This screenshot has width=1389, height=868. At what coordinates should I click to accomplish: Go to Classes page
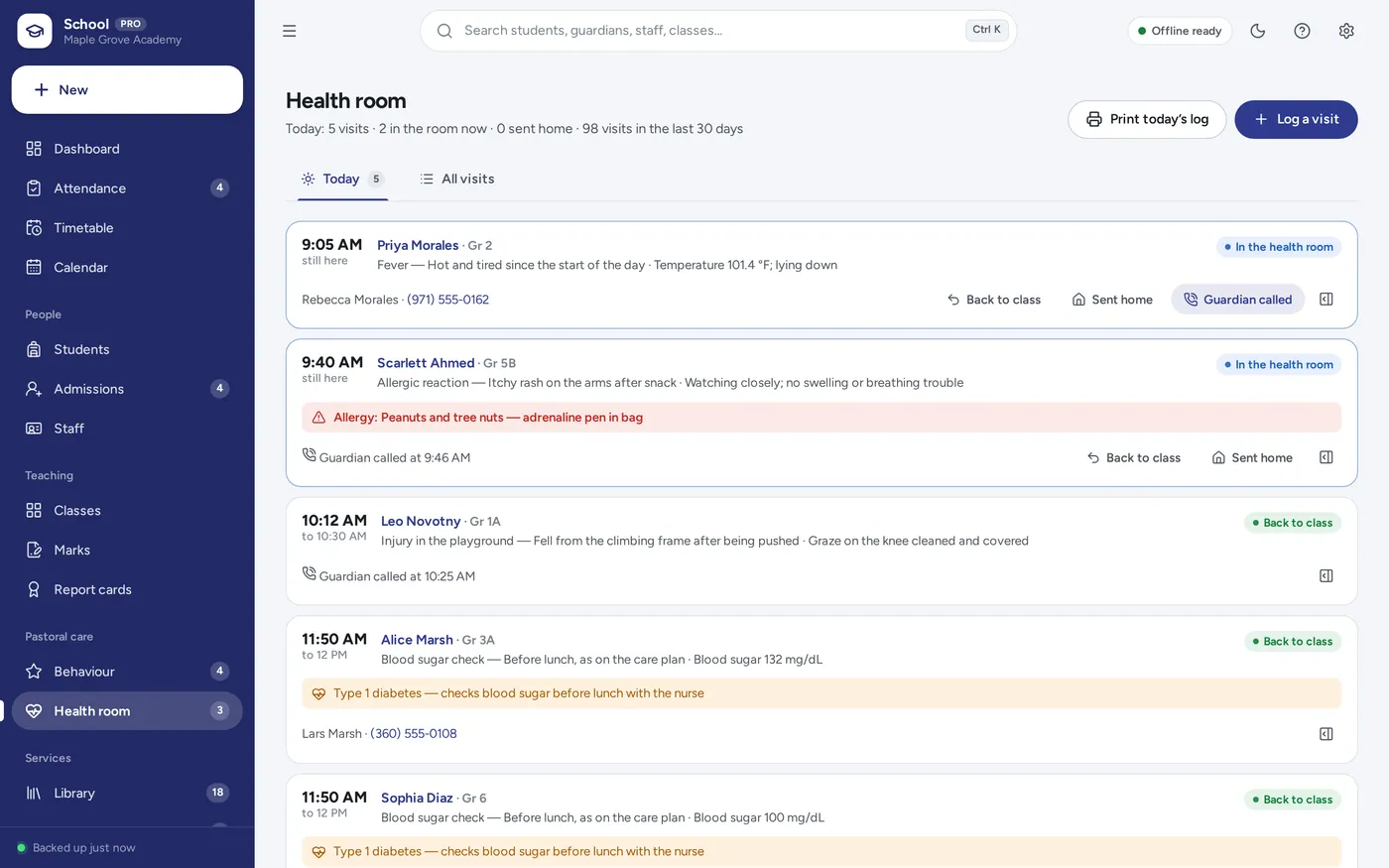click(127, 511)
